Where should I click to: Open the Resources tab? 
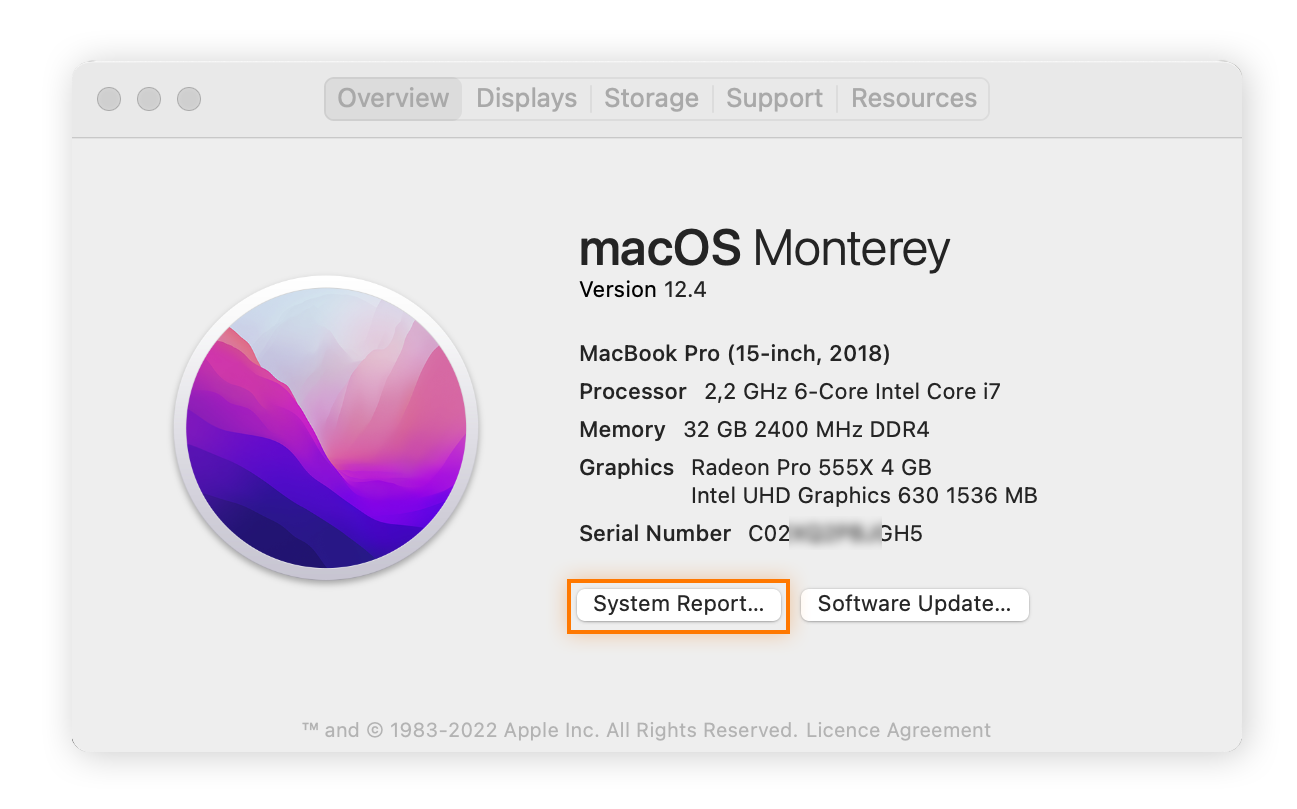[x=913, y=98]
